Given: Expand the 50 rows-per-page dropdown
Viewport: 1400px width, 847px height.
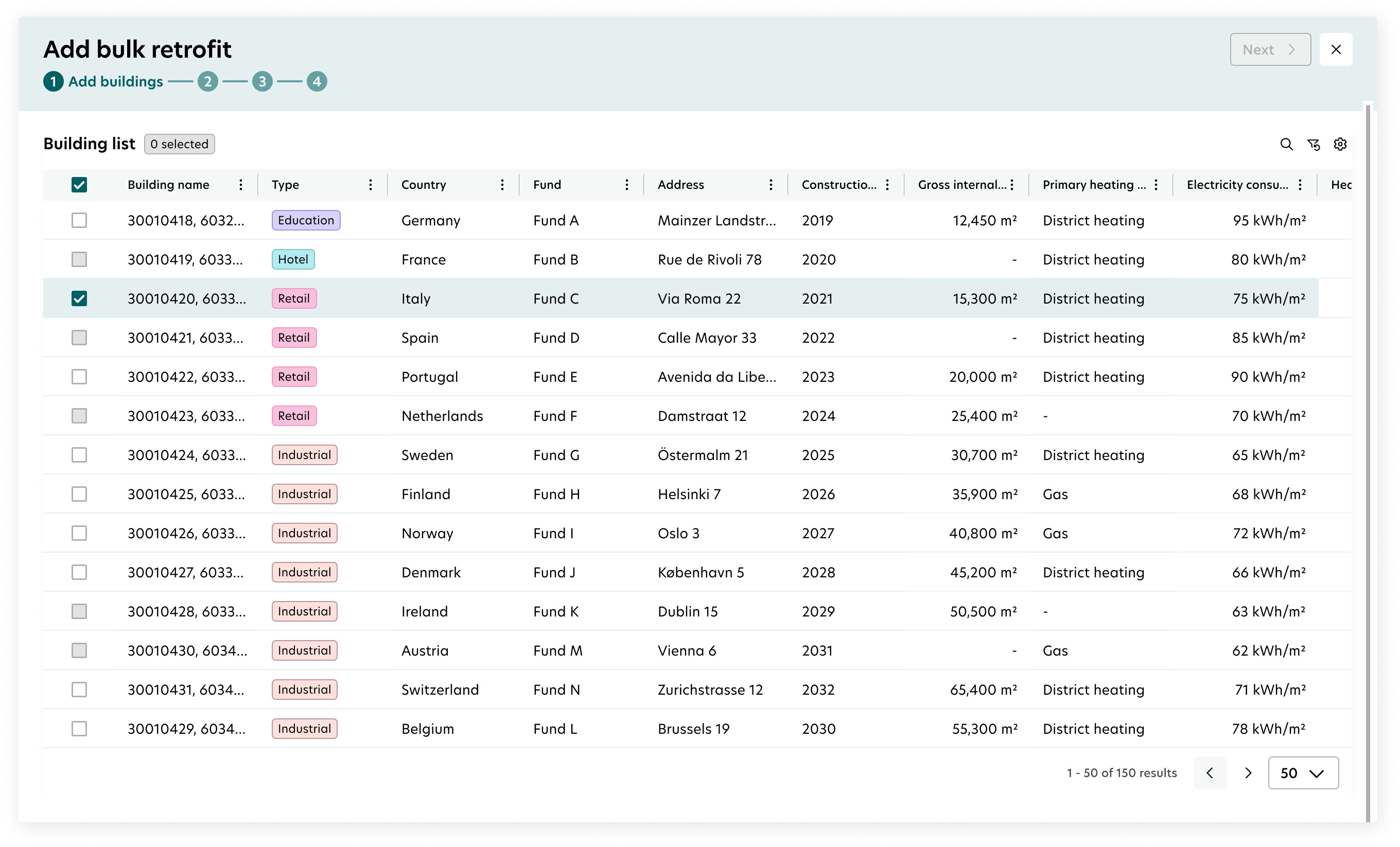Looking at the screenshot, I should pyautogui.click(x=1303, y=772).
